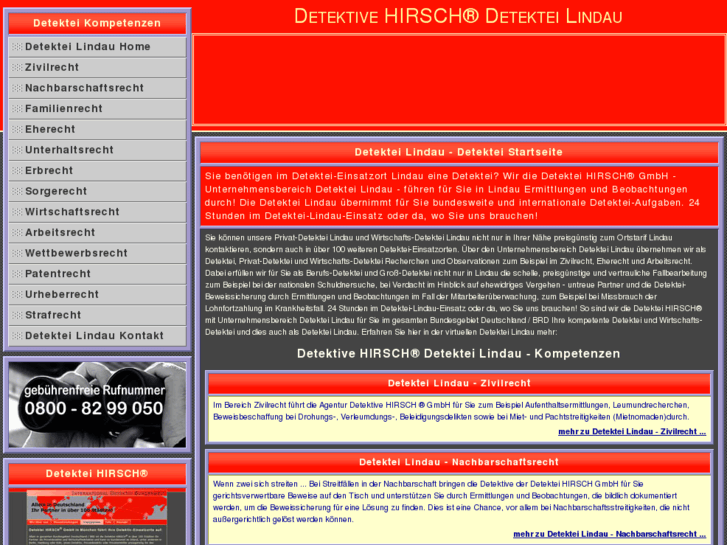The height and width of the screenshot is (545, 727).
Task: Select Zivilrecht in the sidebar menu
Action: (97, 68)
